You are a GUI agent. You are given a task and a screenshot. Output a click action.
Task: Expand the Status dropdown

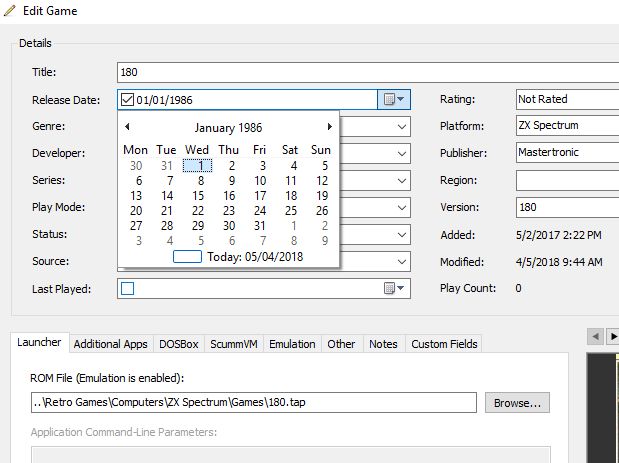(x=401, y=235)
